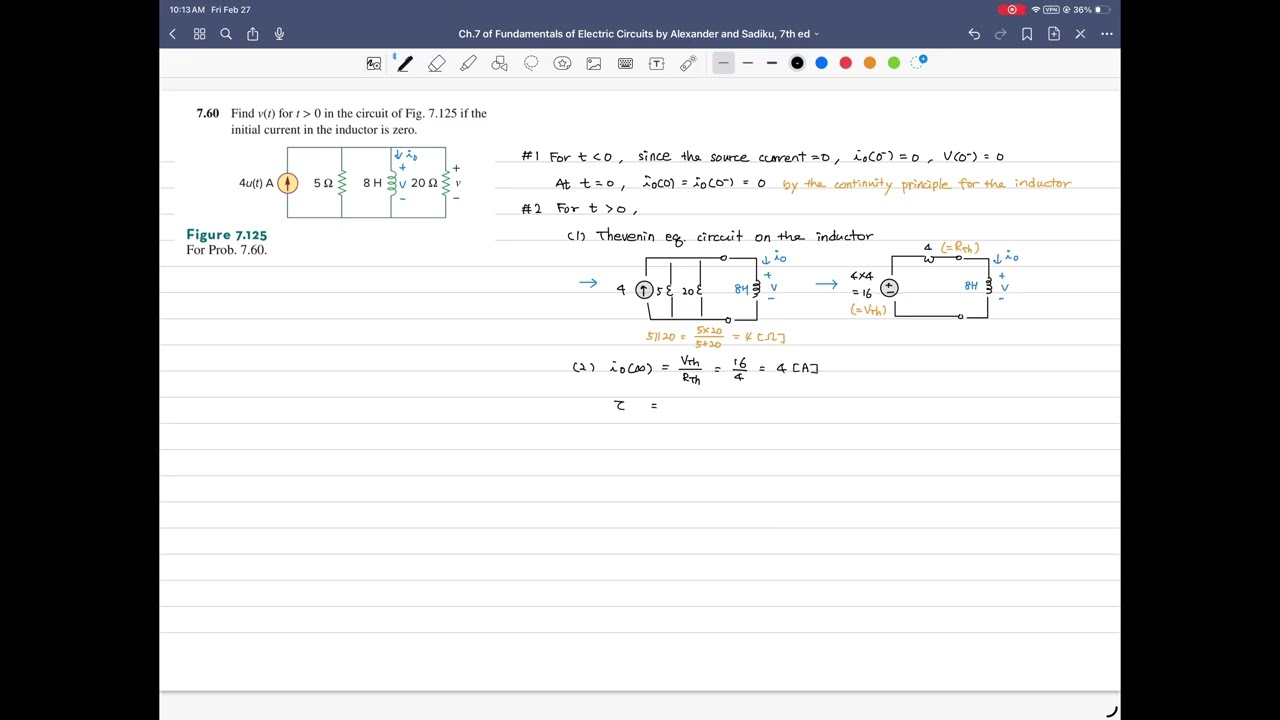Open the more options ellipsis menu
1280x720 pixels.
tap(1107, 34)
